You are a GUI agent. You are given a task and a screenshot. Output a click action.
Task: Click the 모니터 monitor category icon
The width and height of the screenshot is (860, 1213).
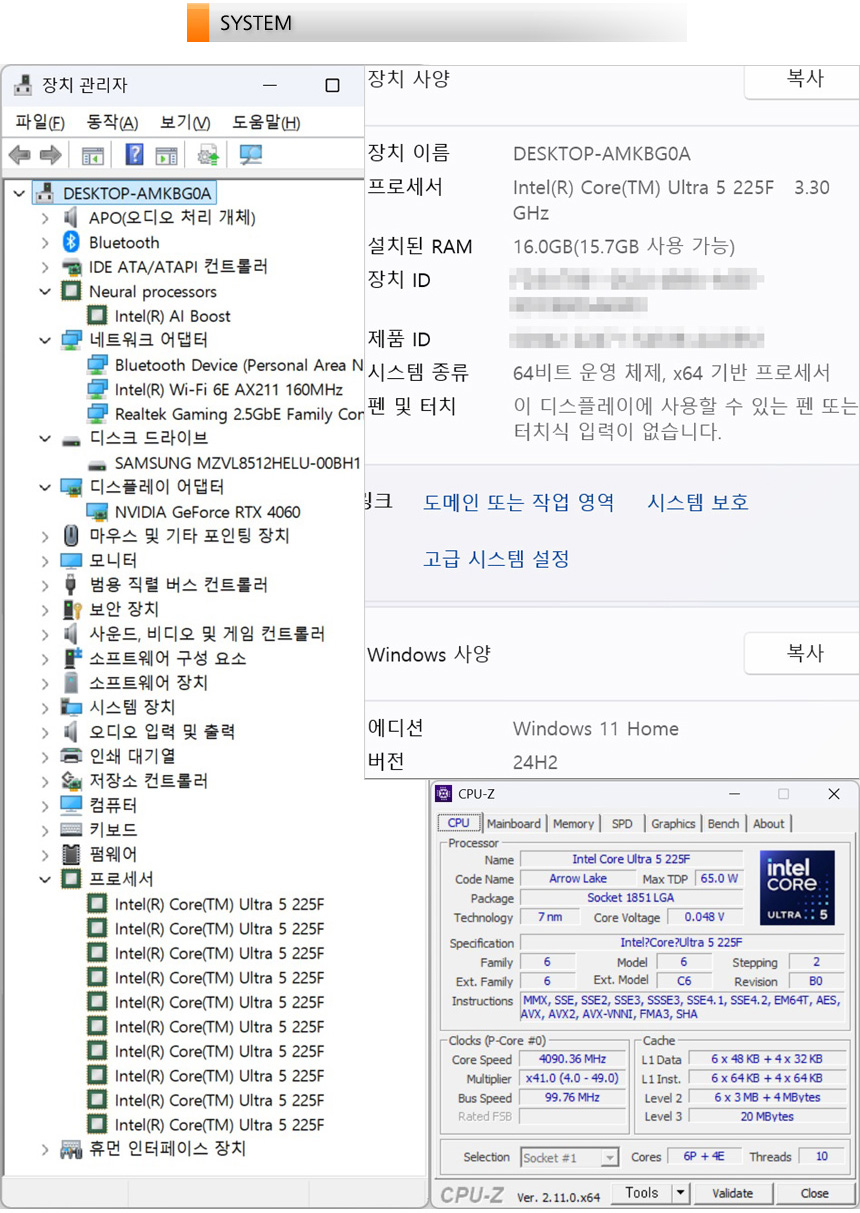click(71, 561)
